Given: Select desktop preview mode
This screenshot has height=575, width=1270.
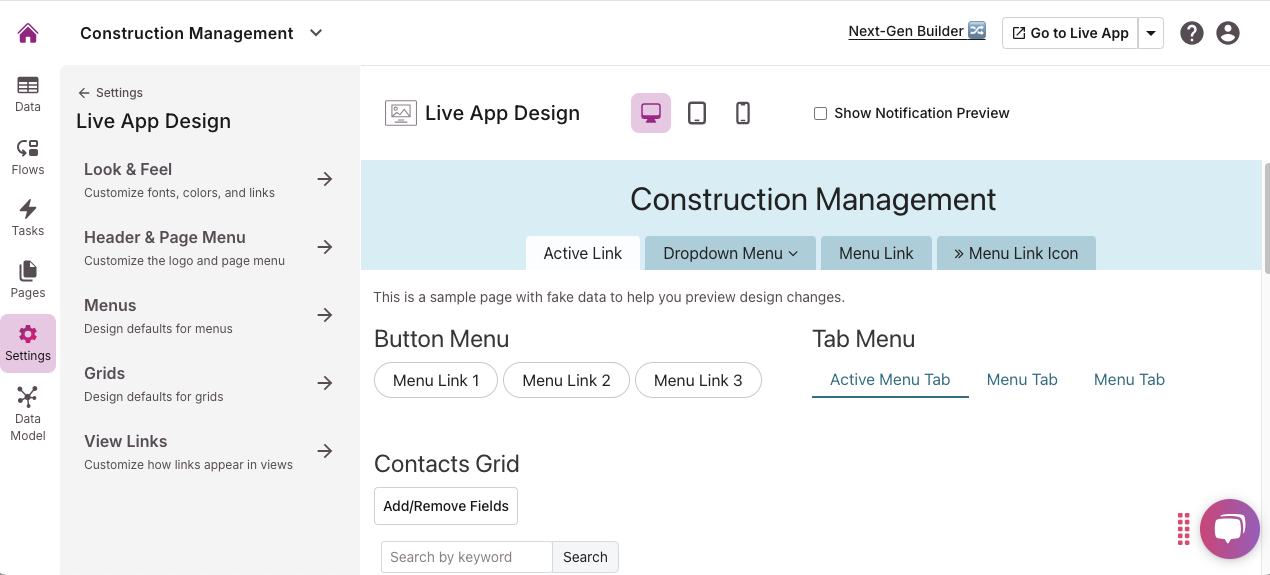Looking at the screenshot, I should [x=651, y=113].
